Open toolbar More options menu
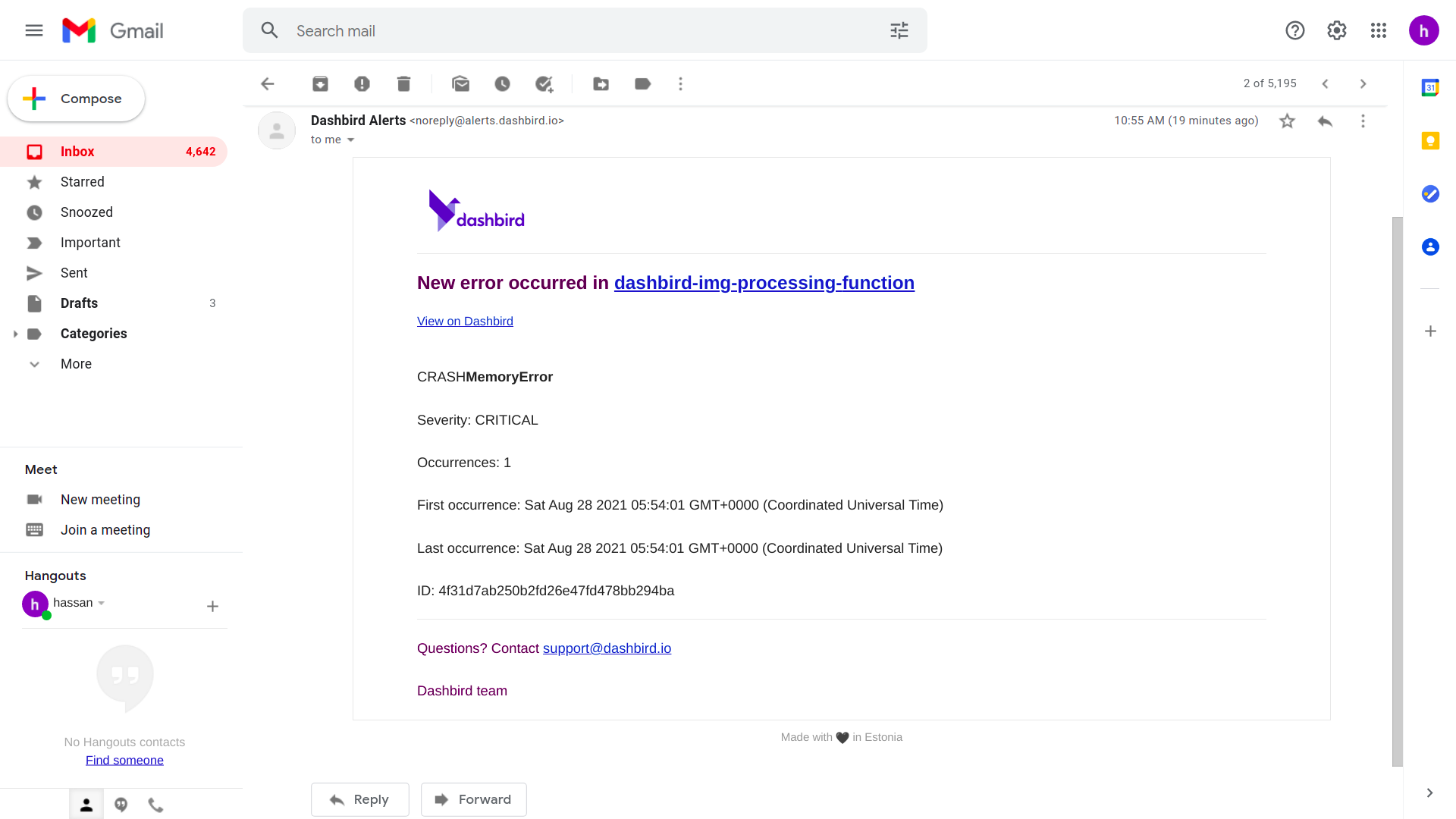The image size is (1456, 819). click(681, 83)
